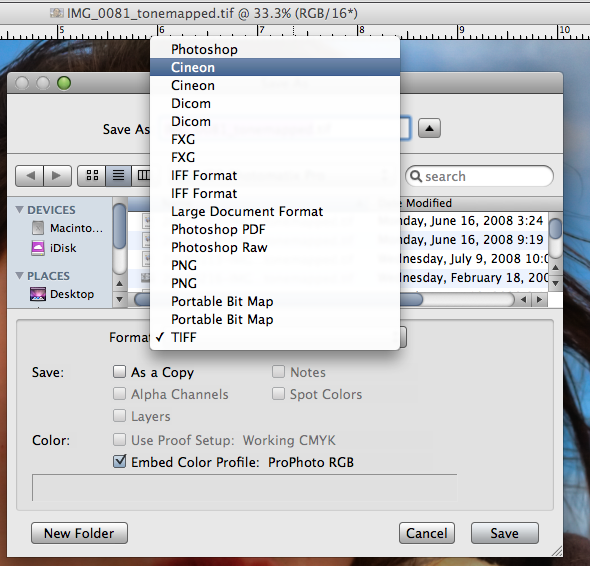Toggle the Layers checkbox
The image size is (590, 566).
(119, 416)
